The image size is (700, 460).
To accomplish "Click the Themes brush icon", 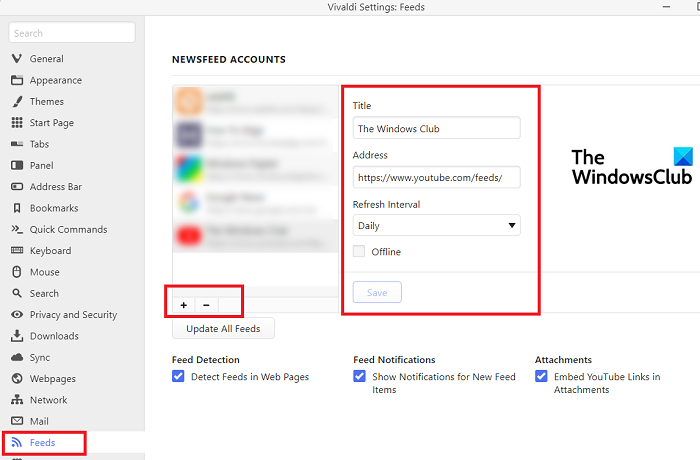I will pyautogui.click(x=17, y=101).
